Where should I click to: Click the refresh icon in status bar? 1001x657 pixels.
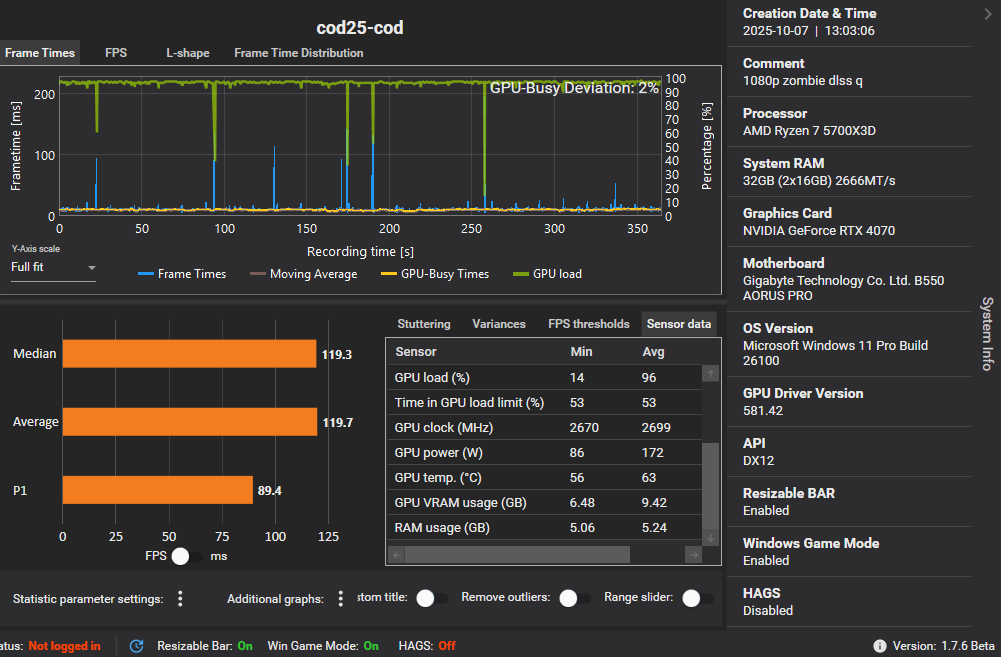click(137, 646)
